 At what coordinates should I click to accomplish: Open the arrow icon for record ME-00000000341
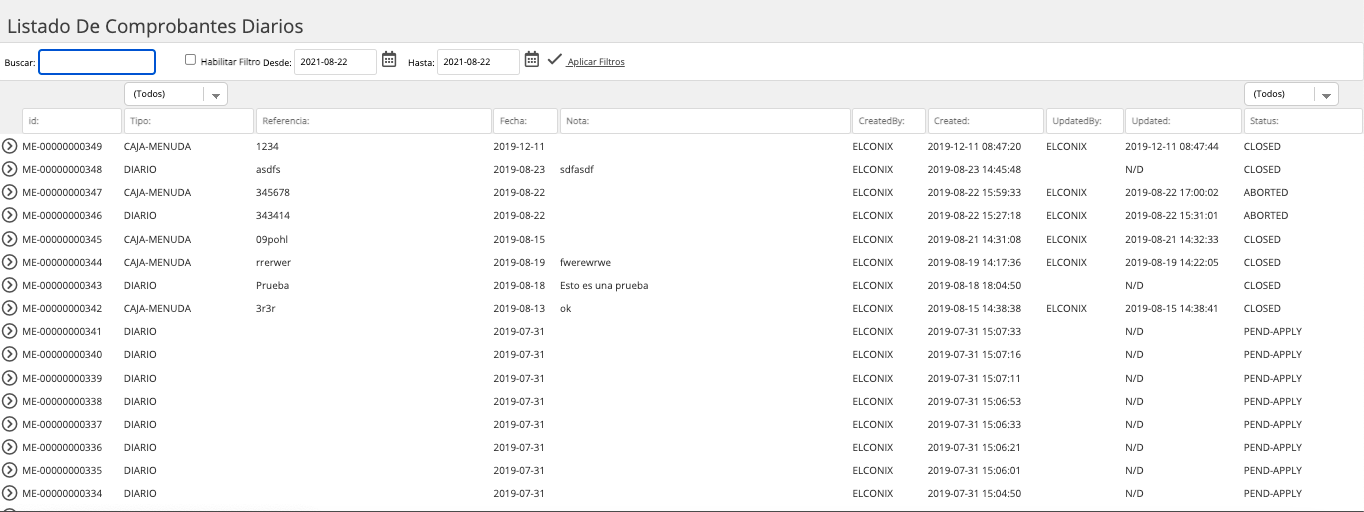pos(10,331)
